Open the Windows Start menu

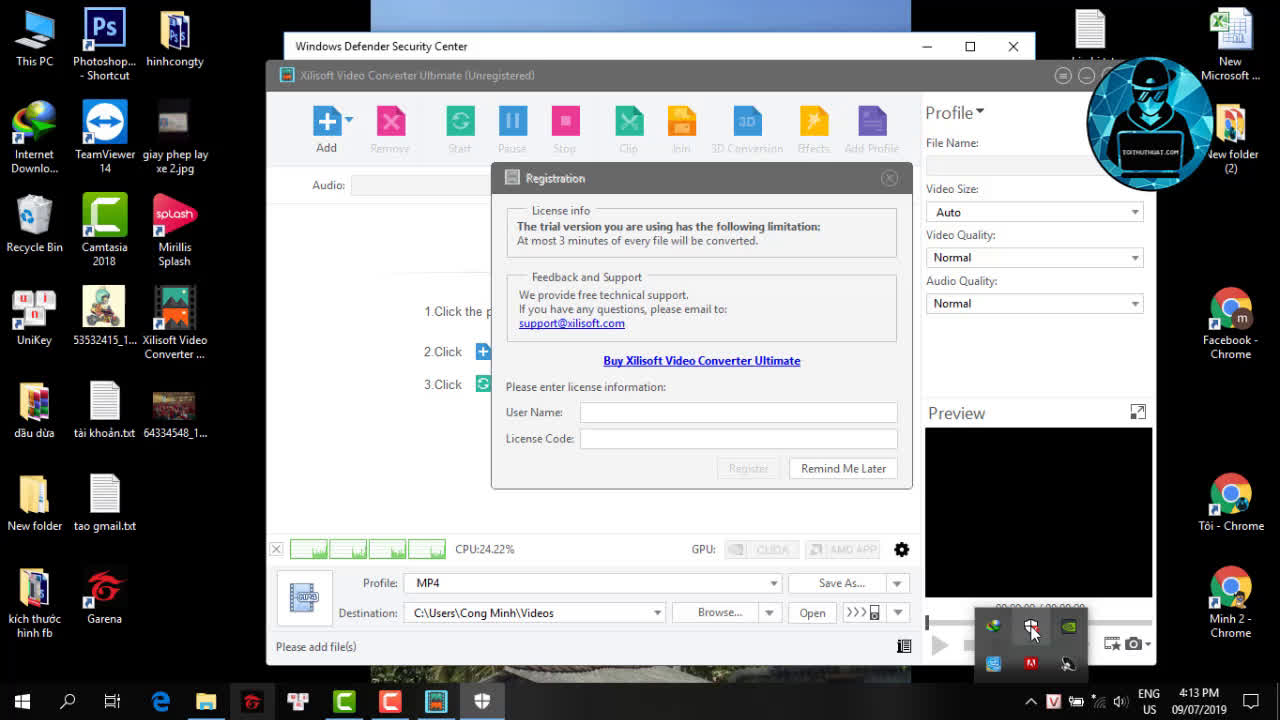click(22, 702)
